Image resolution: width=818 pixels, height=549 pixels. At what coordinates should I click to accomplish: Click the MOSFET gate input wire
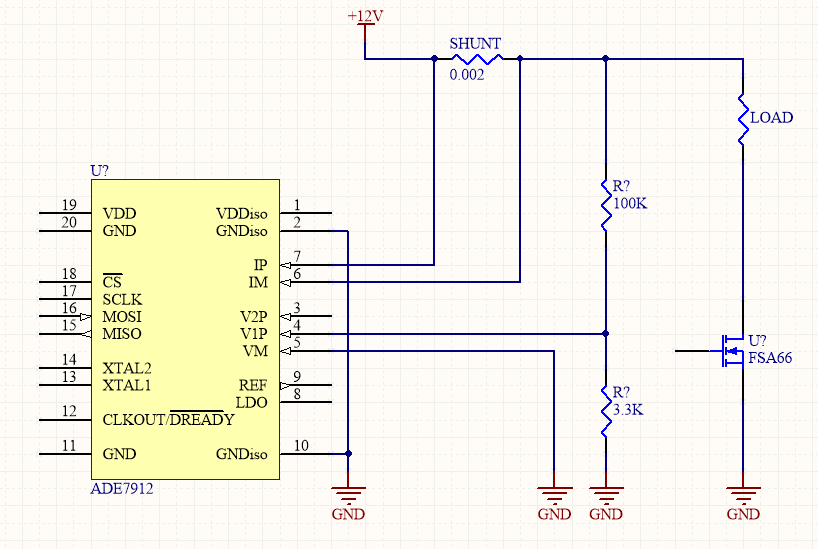click(692, 351)
